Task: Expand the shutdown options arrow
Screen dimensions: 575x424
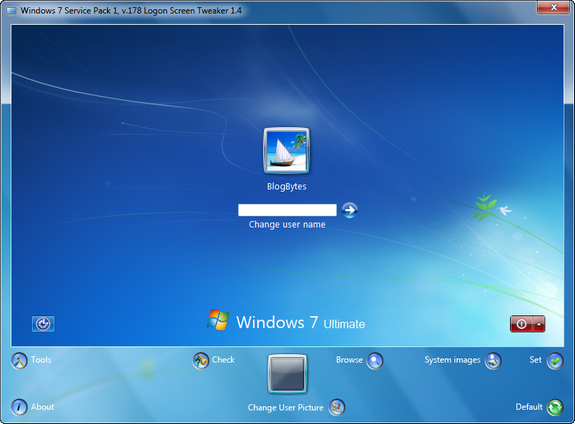Action: pyautogui.click(x=539, y=324)
